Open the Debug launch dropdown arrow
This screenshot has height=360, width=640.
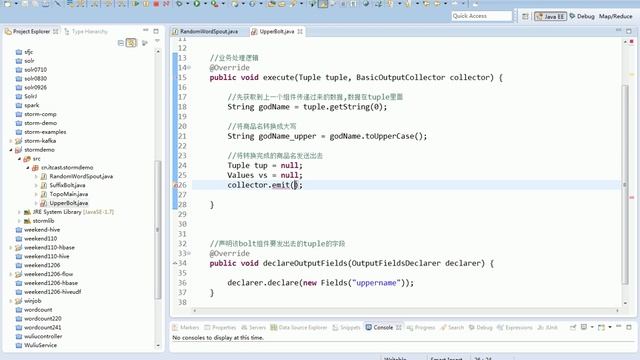click(188, 4)
